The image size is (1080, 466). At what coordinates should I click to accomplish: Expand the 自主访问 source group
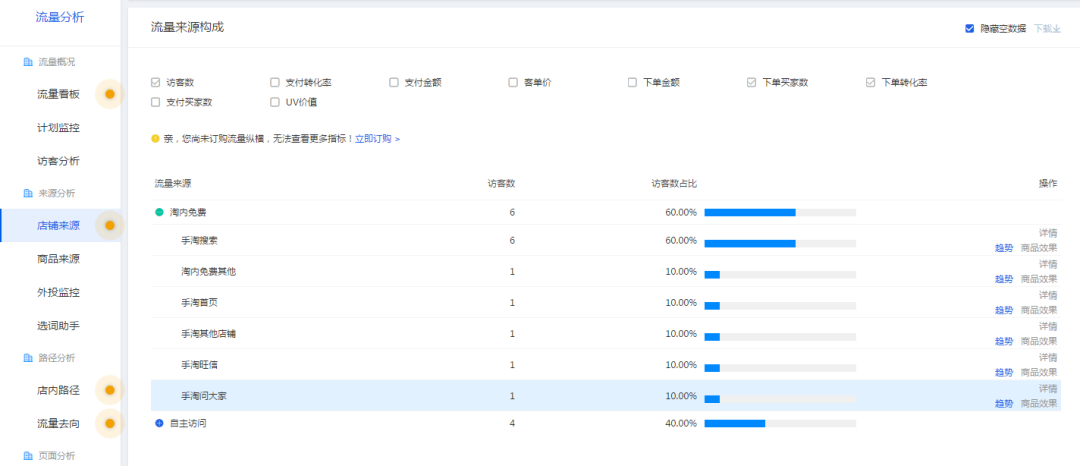(x=159, y=424)
